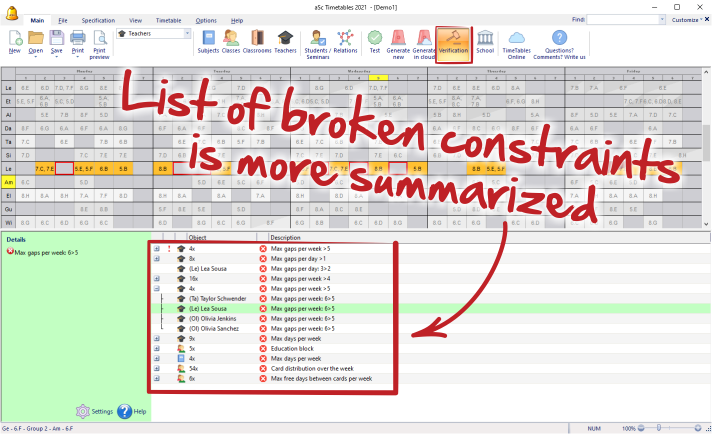
Task: Open the Relations dialog
Action: (x=346, y=42)
